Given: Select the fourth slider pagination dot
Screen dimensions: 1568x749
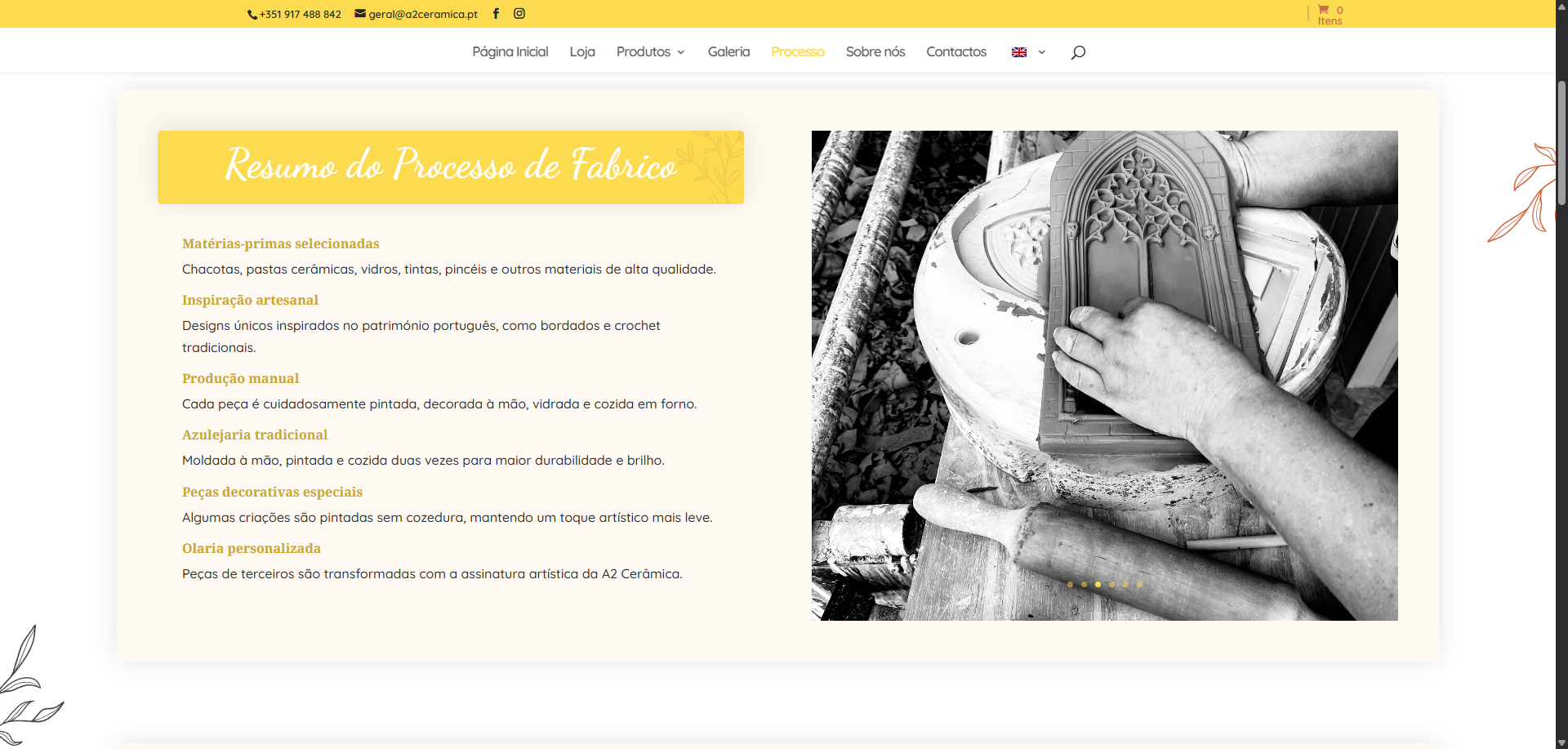Looking at the screenshot, I should click(1111, 584).
